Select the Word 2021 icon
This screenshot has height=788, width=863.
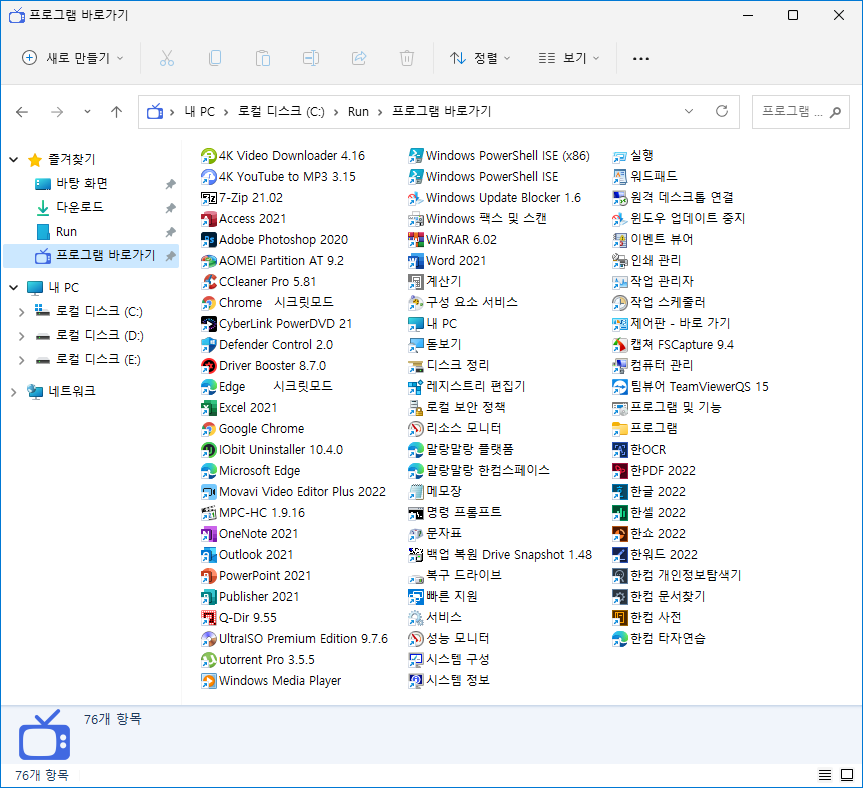tap(416, 261)
